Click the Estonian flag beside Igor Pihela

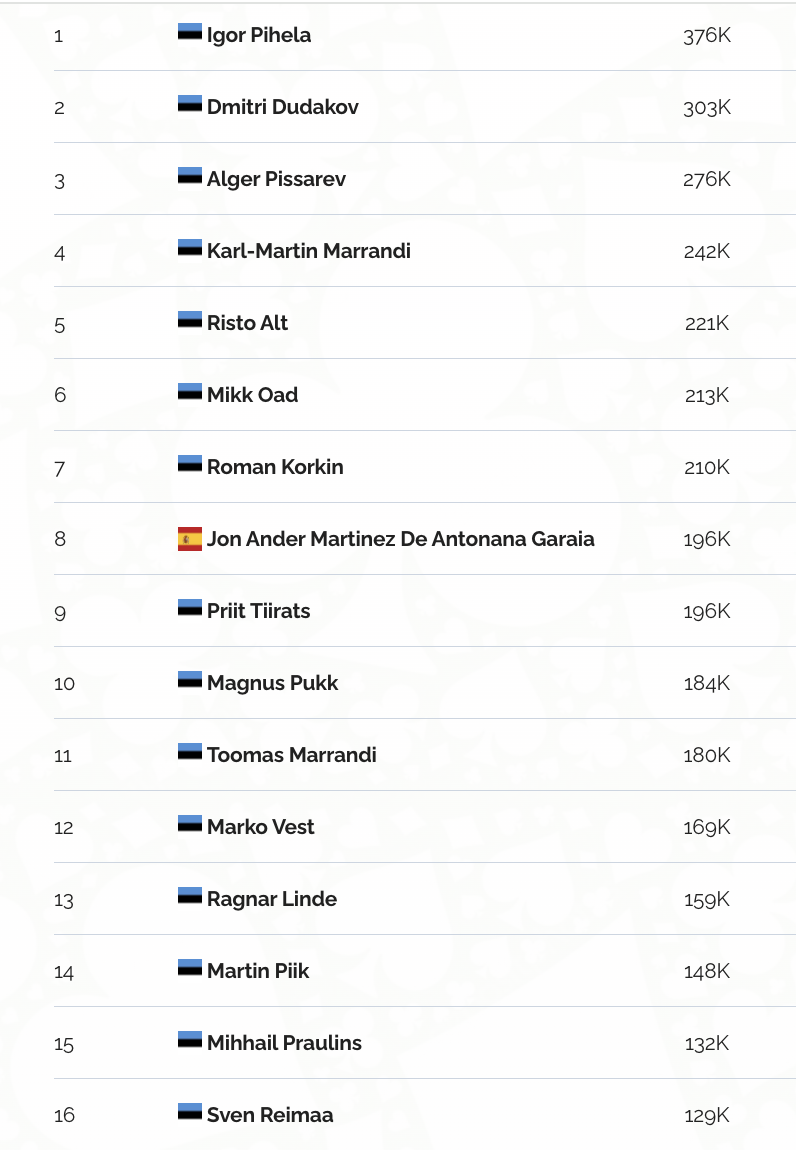pyautogui.click(x=190, y=32)
